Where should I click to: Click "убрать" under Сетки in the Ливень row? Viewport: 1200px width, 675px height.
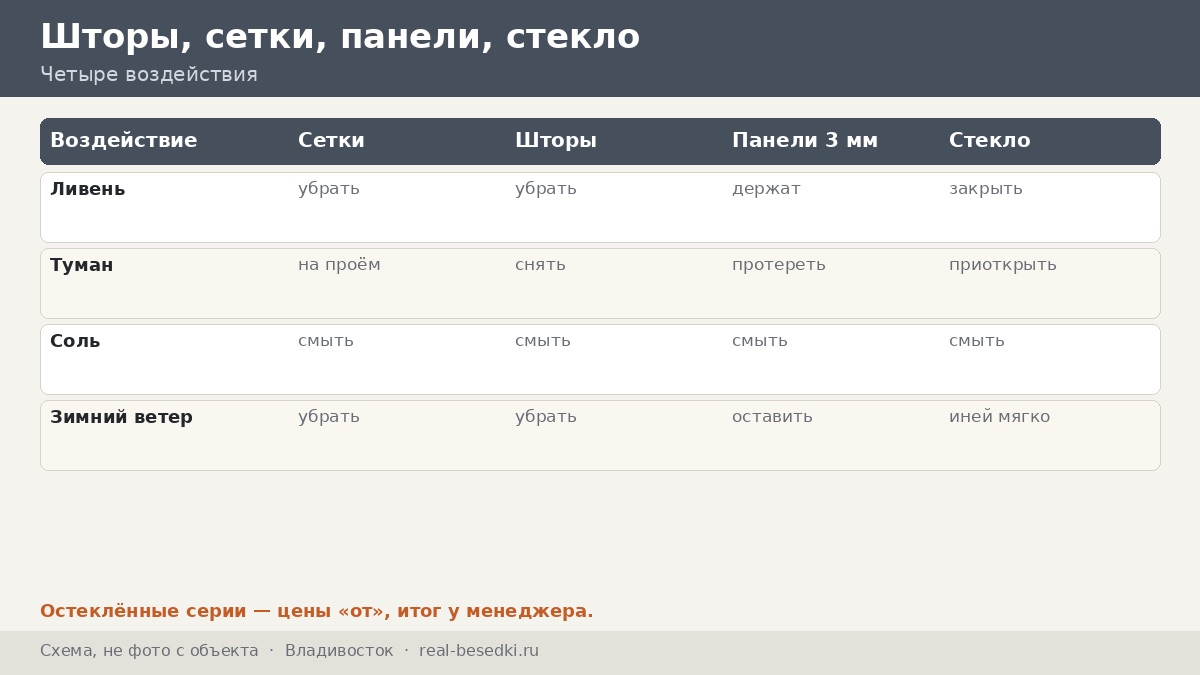(x=329, y=189)
